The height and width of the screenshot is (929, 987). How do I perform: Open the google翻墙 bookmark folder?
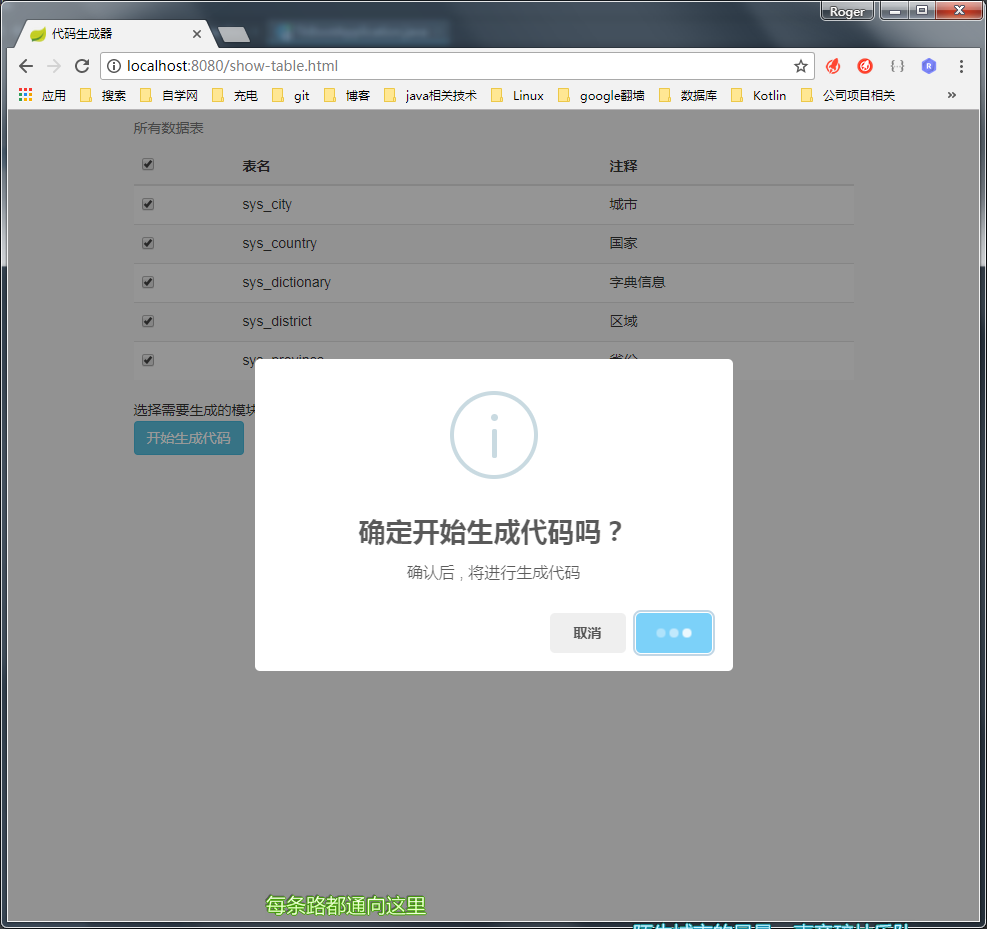pos(601,95)
